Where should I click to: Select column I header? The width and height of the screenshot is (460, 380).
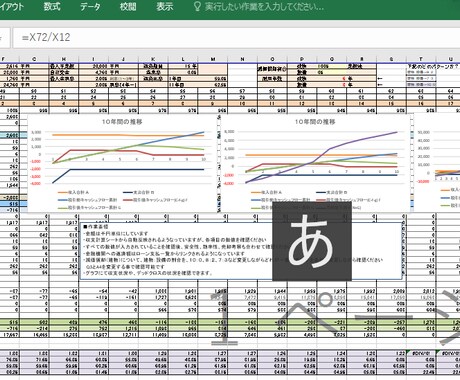[x=94, y=59]
